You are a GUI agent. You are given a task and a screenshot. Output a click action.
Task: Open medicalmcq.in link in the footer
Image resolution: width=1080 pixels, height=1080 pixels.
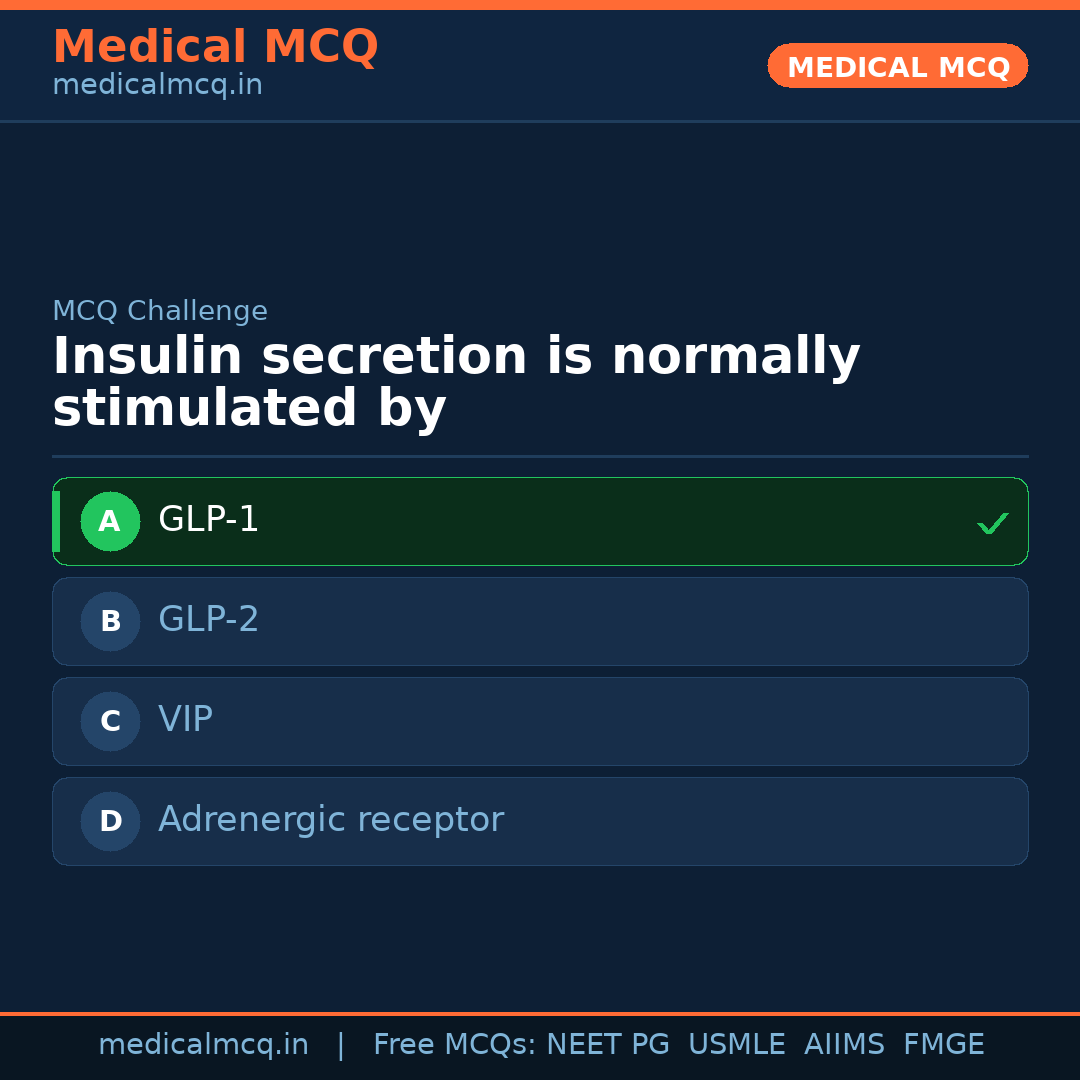click(203, 1045)
